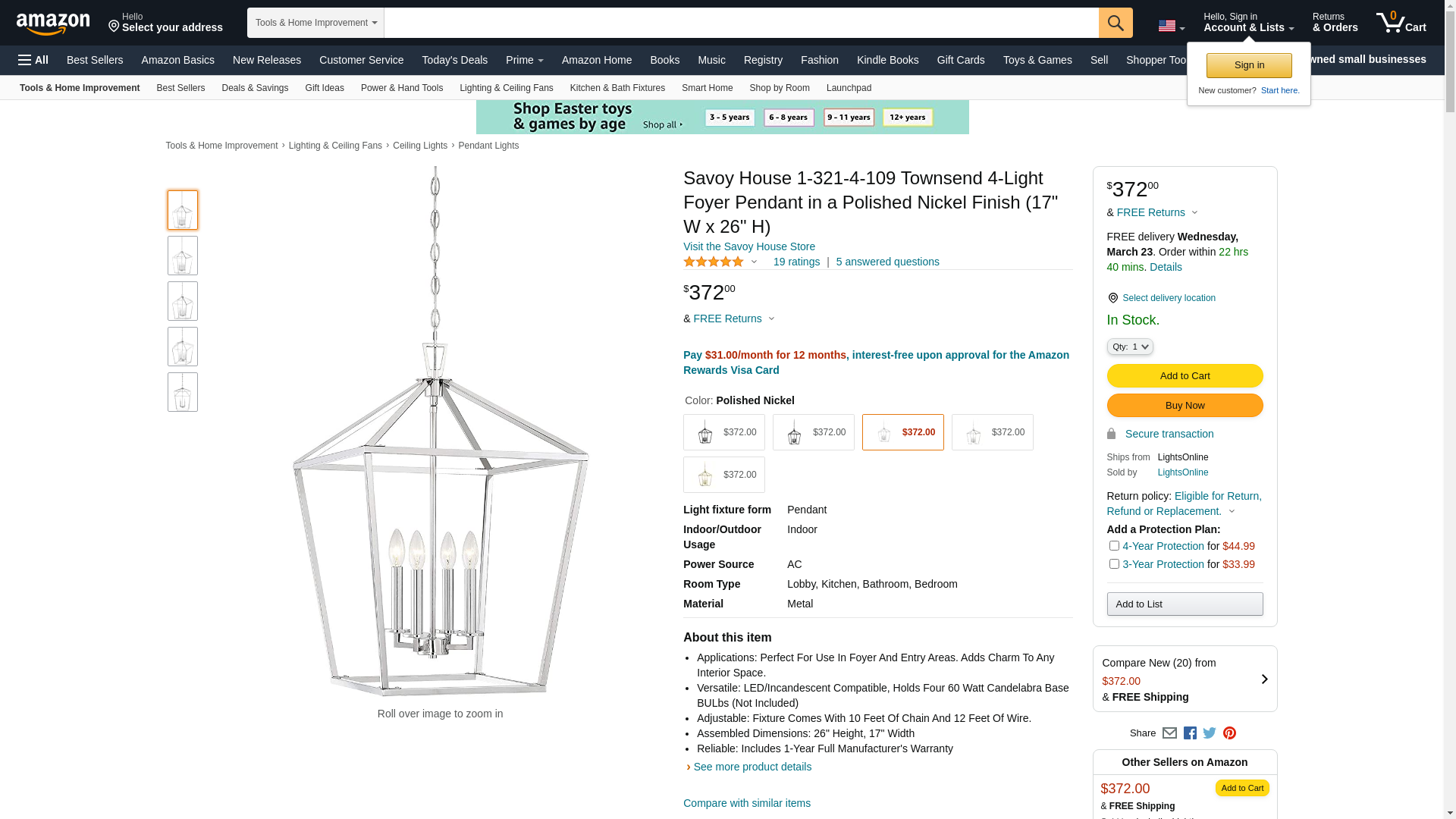Viewport: 1456px width, 819px height.
Task: Visit the Savoy House Store link
Action: pyautogui.click(x=748, y=246)
